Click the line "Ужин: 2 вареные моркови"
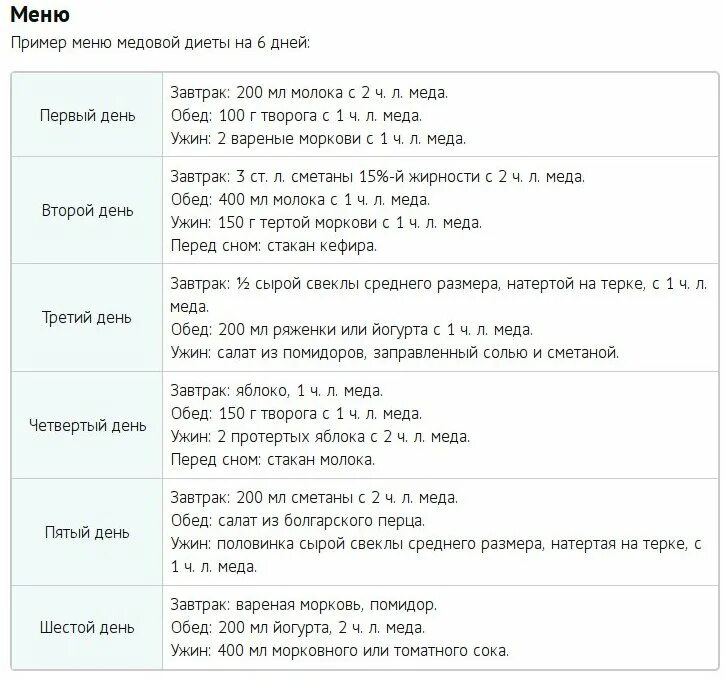The image size is (724, 679). pos(318,138)
